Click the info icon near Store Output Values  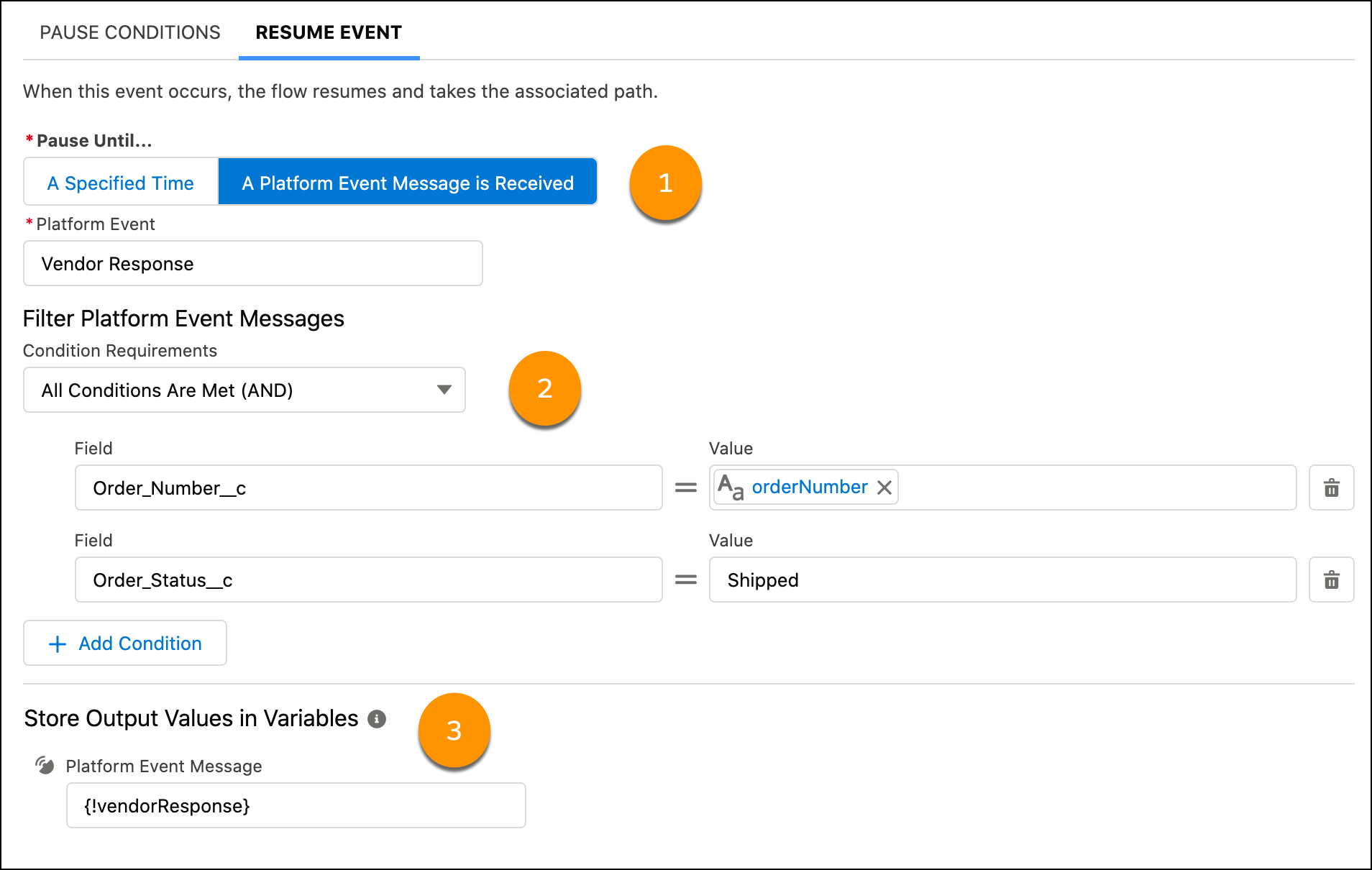tap(377, 718)
